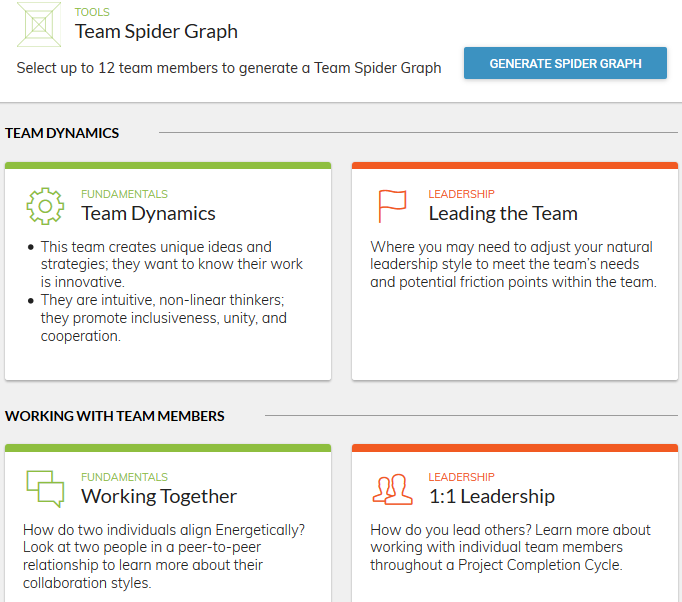
Task: Open the Leading the Team card title
Action: point(503,214)
